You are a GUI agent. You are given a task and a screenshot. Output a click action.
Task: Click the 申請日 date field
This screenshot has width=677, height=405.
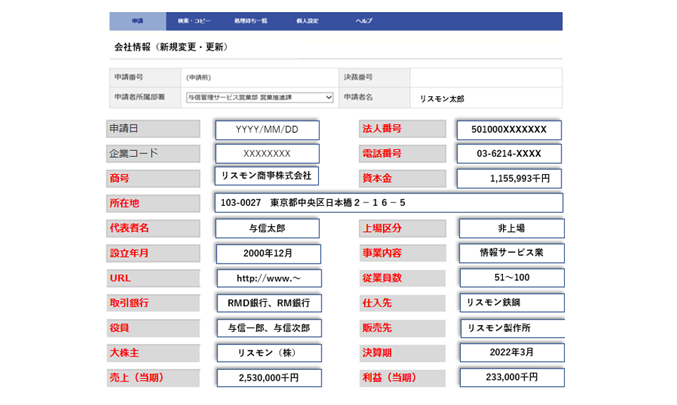click(266, 130)
